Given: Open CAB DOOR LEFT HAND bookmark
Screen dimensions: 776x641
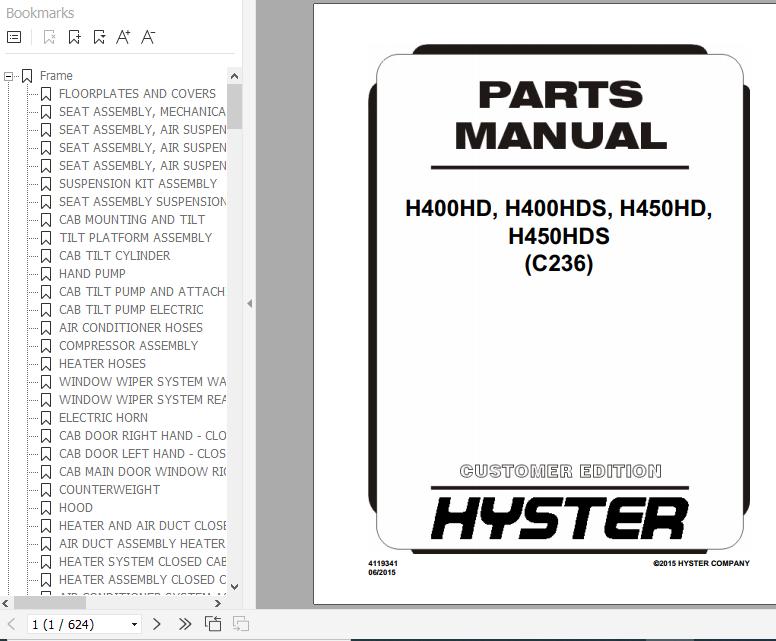Looking at the screenshot, I should [142, 454].
